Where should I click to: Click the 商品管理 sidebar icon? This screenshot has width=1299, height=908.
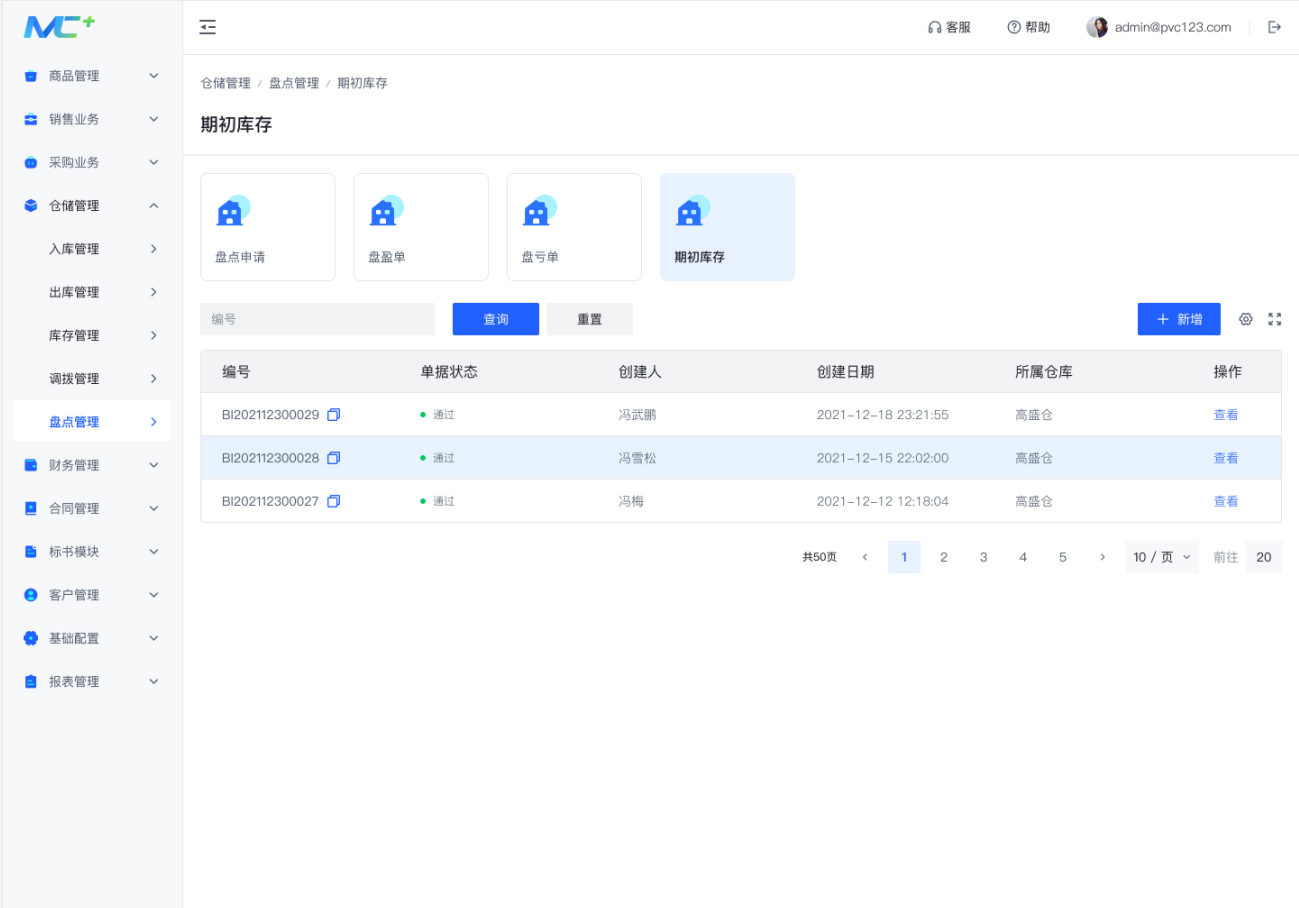coord(30,76)
